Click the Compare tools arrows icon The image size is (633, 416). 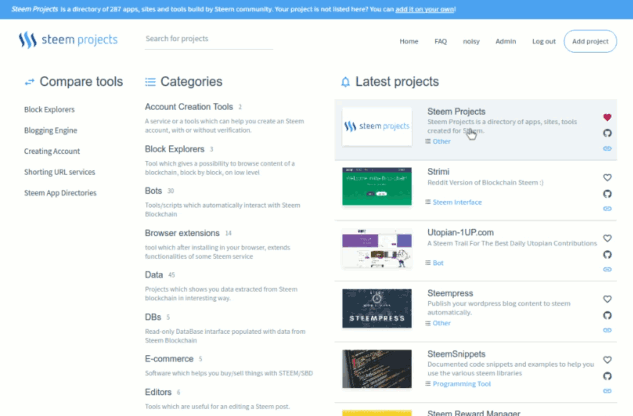(29, 82)
